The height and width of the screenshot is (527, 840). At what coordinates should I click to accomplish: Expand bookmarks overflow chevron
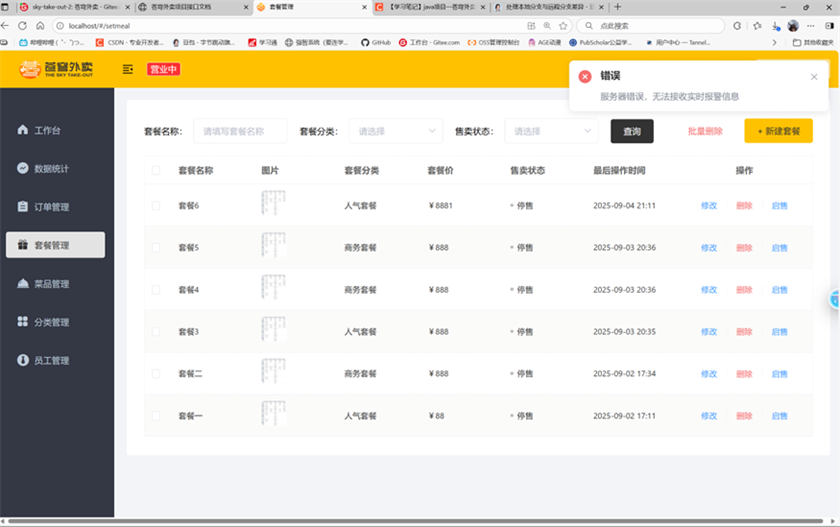click(774, 42)
